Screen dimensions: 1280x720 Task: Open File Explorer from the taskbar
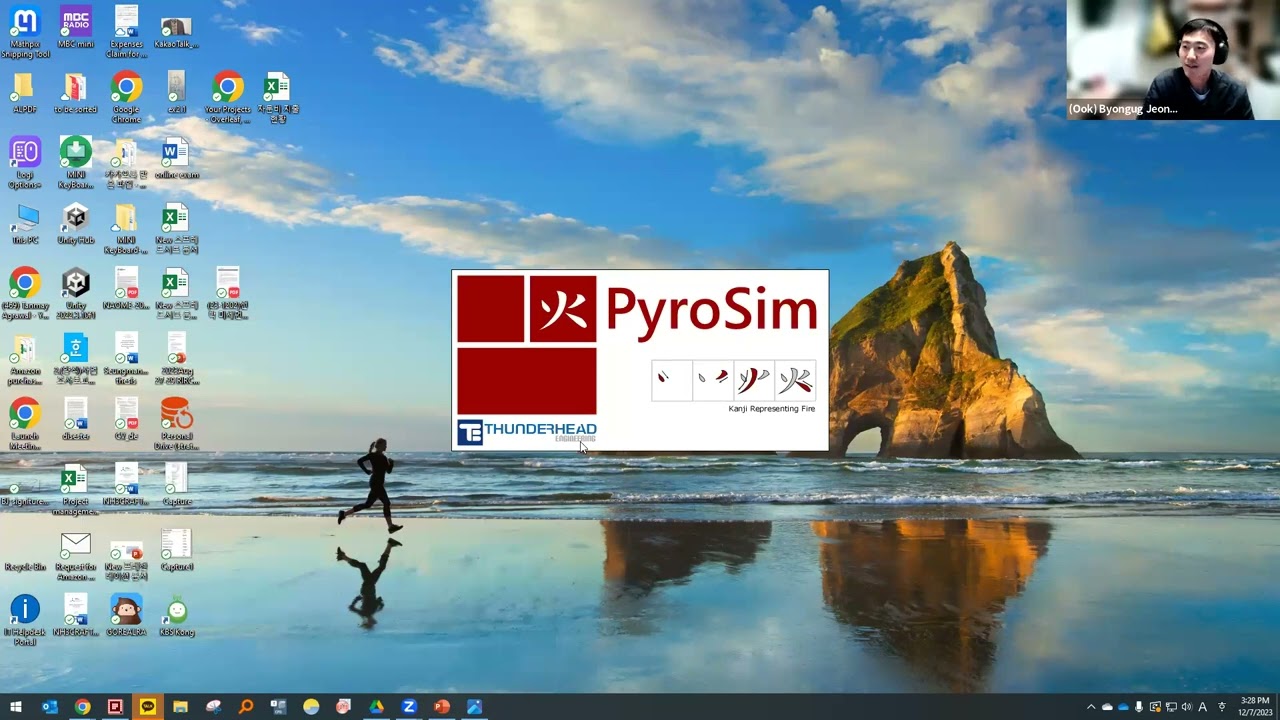point(180,707)
